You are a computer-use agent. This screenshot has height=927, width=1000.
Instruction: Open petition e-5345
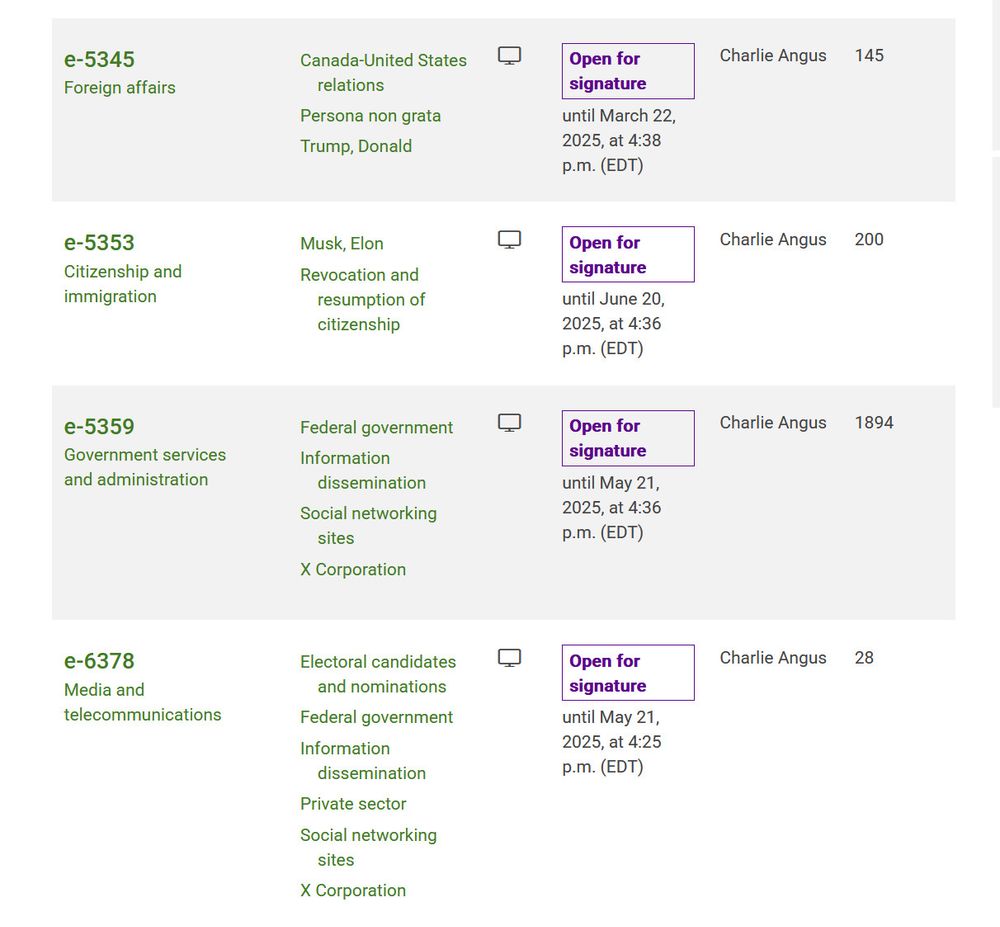[x=99, y=59]
